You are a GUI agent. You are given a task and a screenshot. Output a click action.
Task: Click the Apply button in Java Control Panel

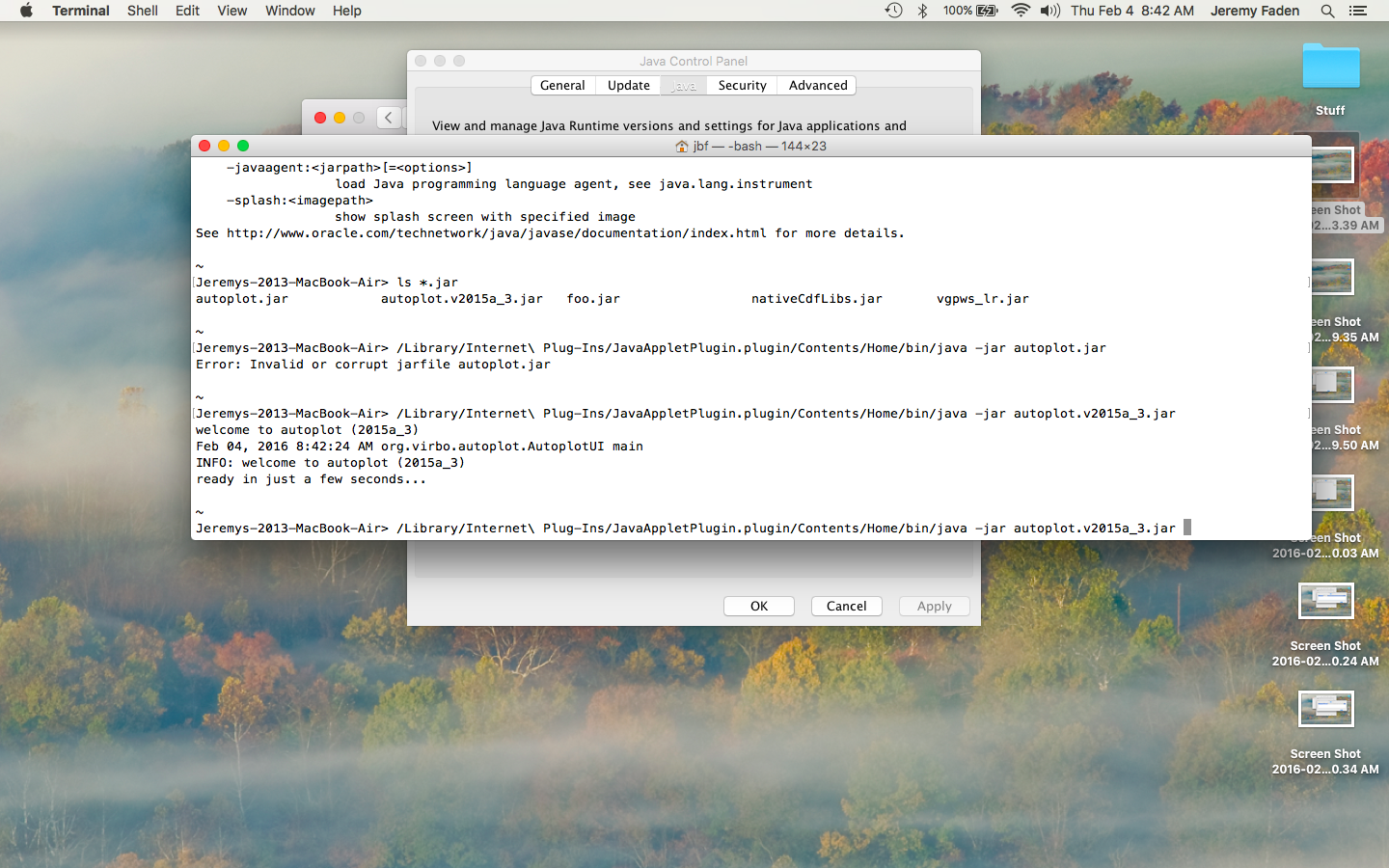935,606
